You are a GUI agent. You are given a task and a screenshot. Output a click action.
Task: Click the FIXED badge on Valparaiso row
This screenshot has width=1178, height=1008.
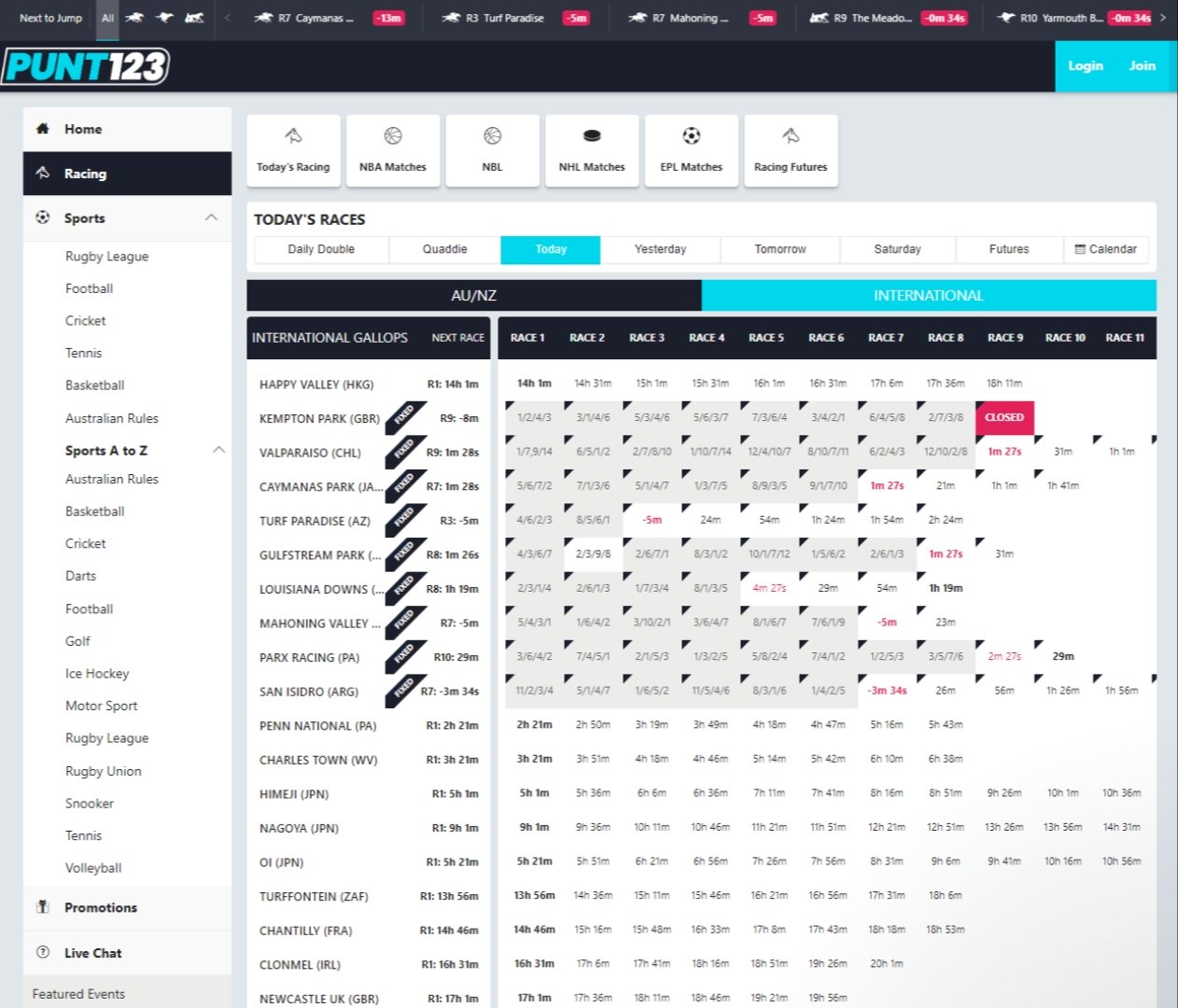pyautogui.click(x=404, y=451)
